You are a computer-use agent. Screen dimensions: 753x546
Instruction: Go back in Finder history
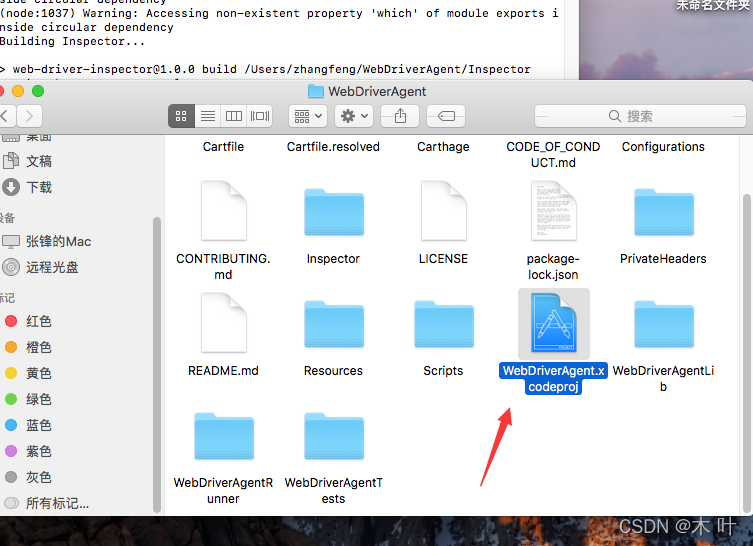click(6, 116)
